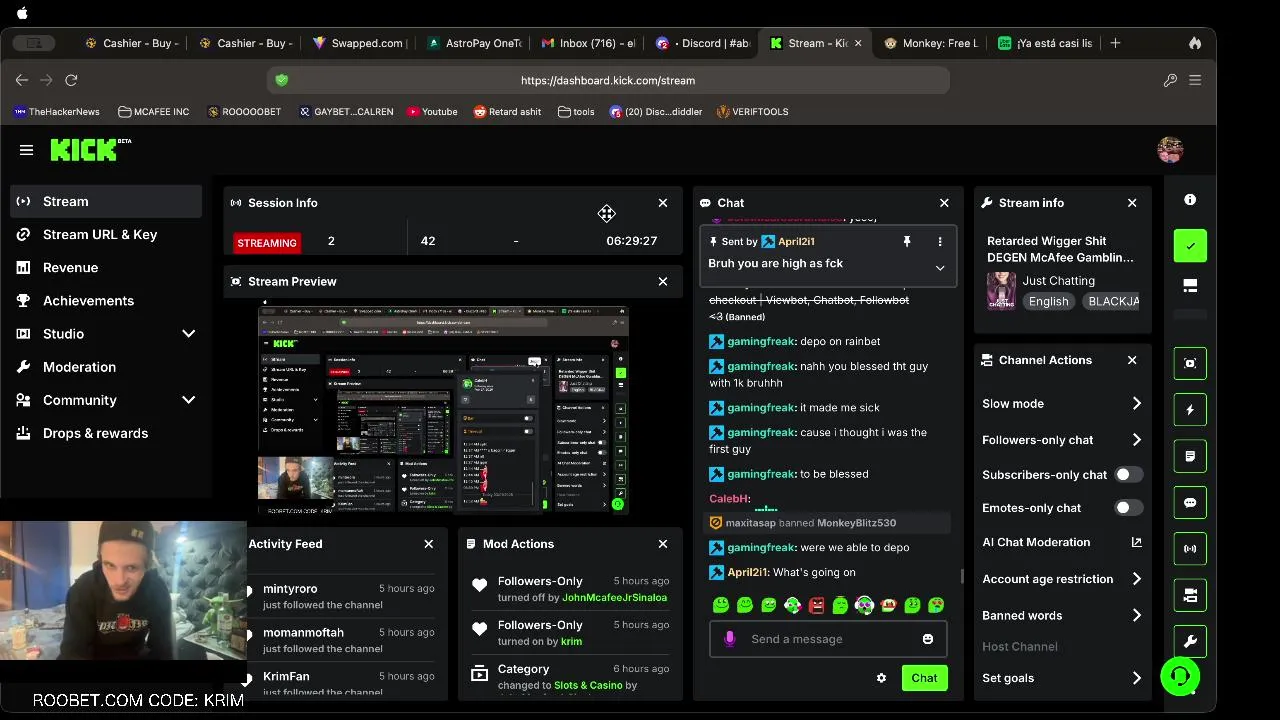Screen dimensions: 1280x720
Task: Select Stream in the sidebar
Action: tap(107, 201)
